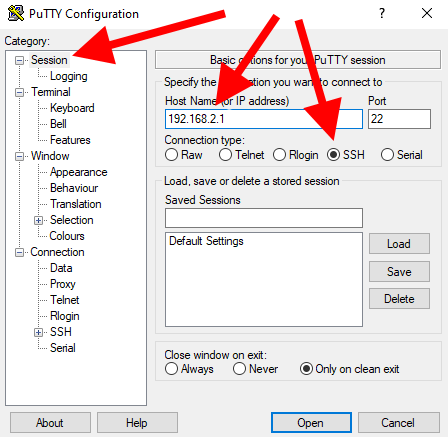Select Rlogin connection type
The height and width of the screenshot is (437, 448).
(x=279, y=155)
